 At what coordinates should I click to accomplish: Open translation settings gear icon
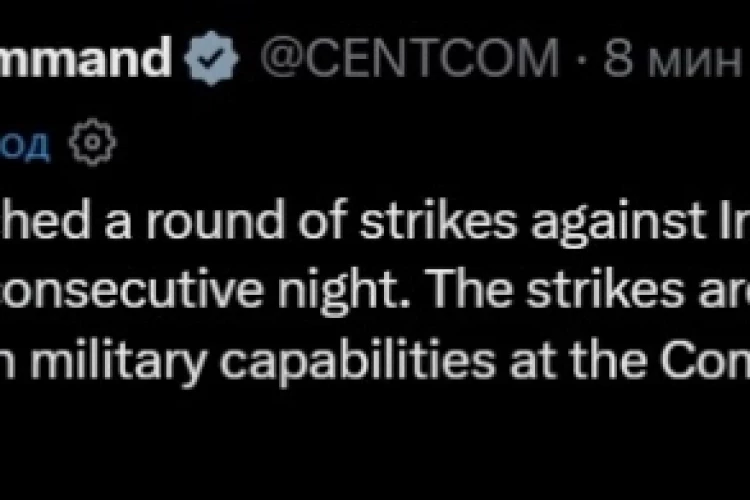click(x=92, y=142)
